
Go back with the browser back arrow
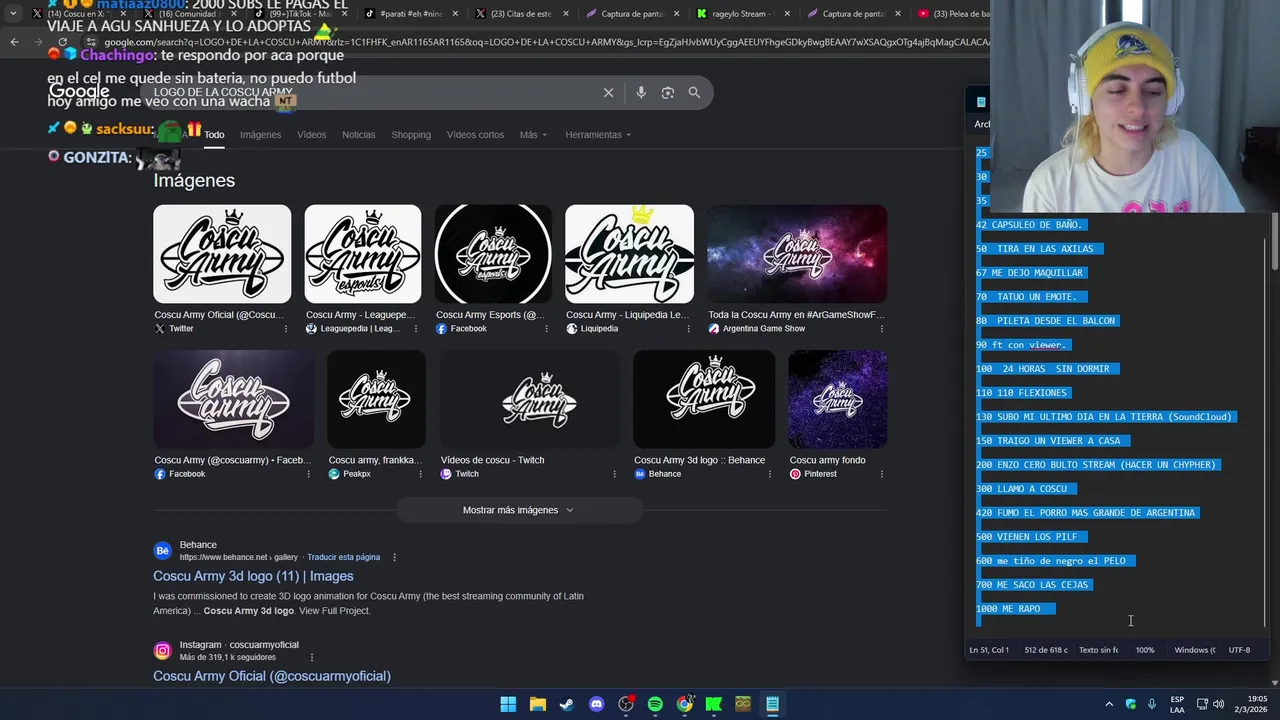(14, 42)
